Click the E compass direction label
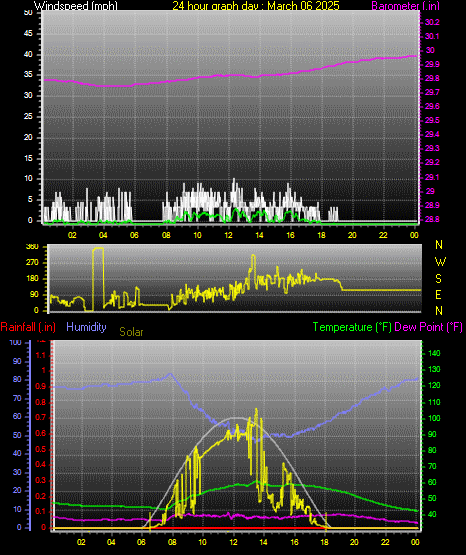Image resolution: width=466 pixels, height=555 pixels. pos(438,294)
